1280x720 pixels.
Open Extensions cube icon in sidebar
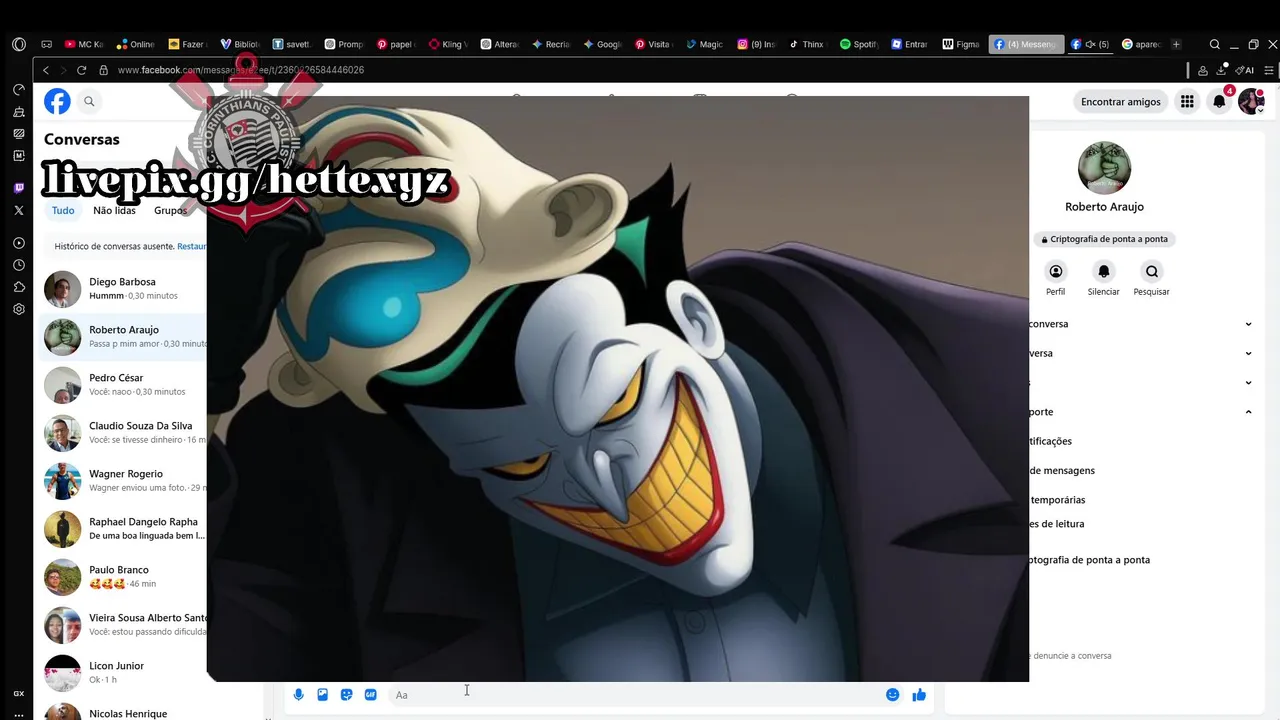19,287
